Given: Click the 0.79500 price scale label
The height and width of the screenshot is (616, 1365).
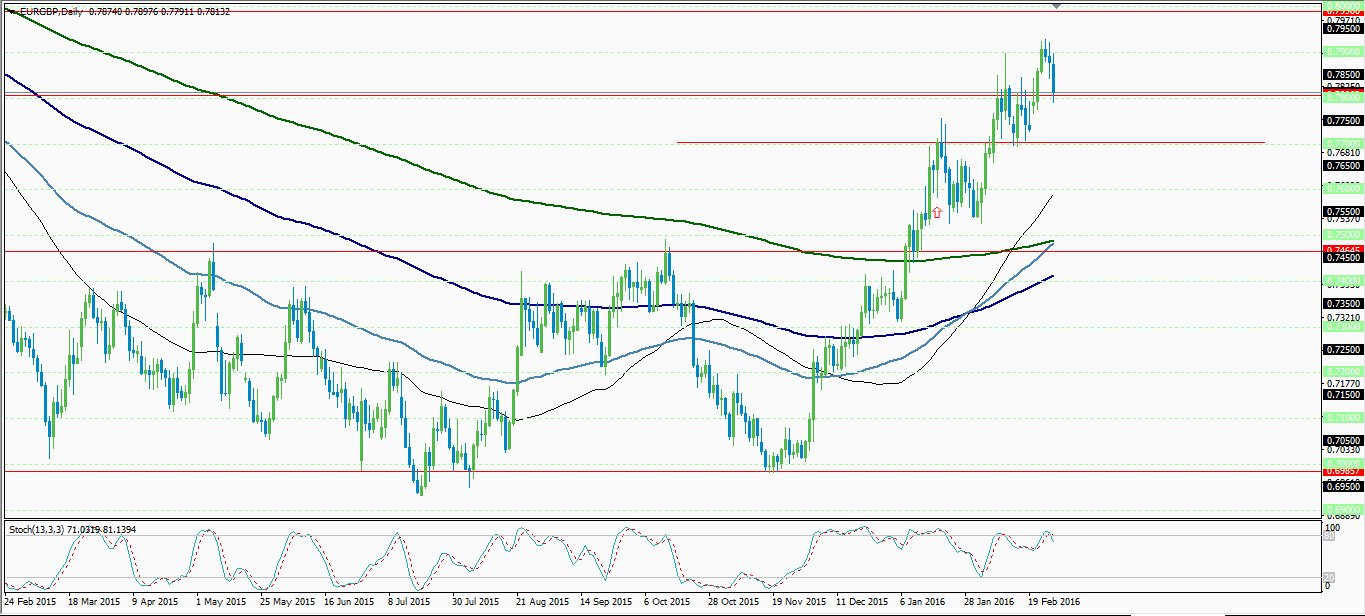Looking at the screenshot, I should click(x=1341, y=29).
